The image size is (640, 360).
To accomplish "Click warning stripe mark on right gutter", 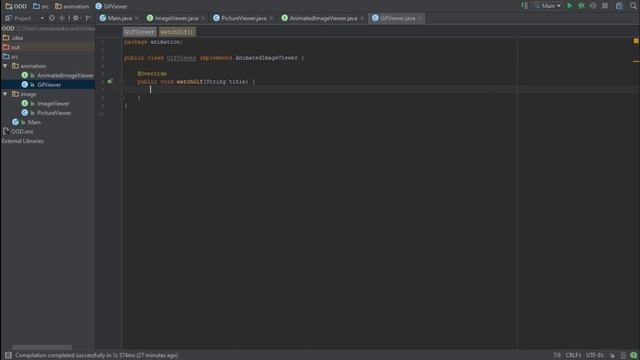I will click(x=636, y=62).
